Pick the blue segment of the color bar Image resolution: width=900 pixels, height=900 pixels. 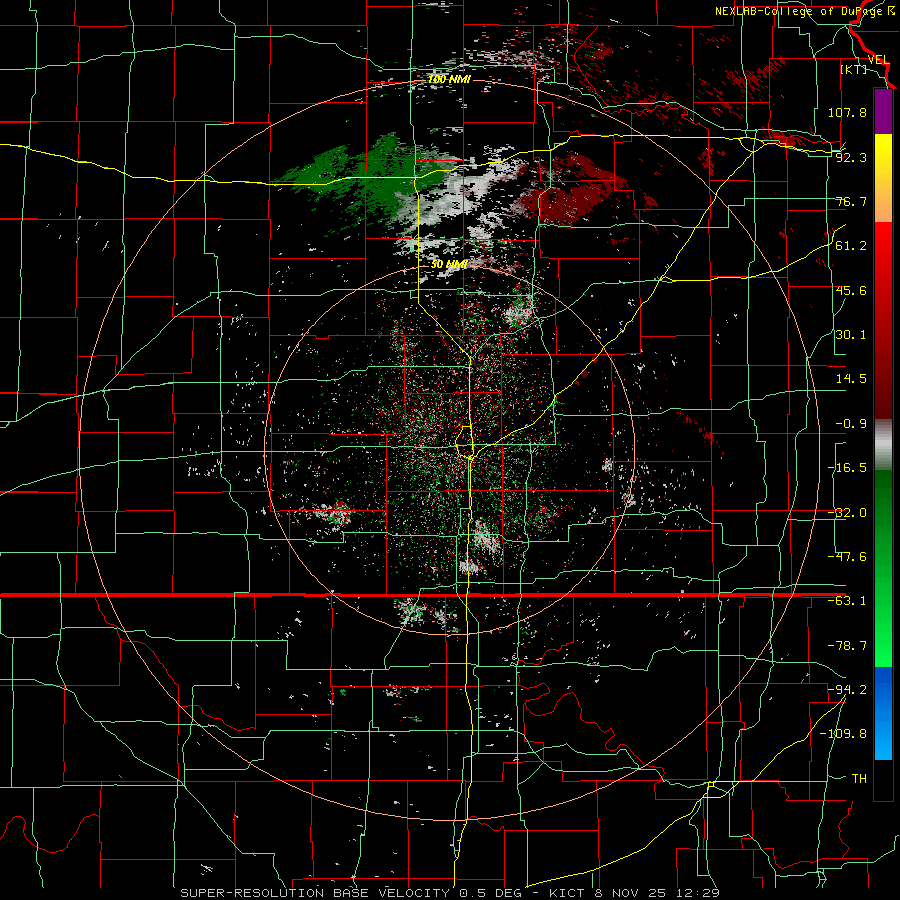tap(883, 713)
